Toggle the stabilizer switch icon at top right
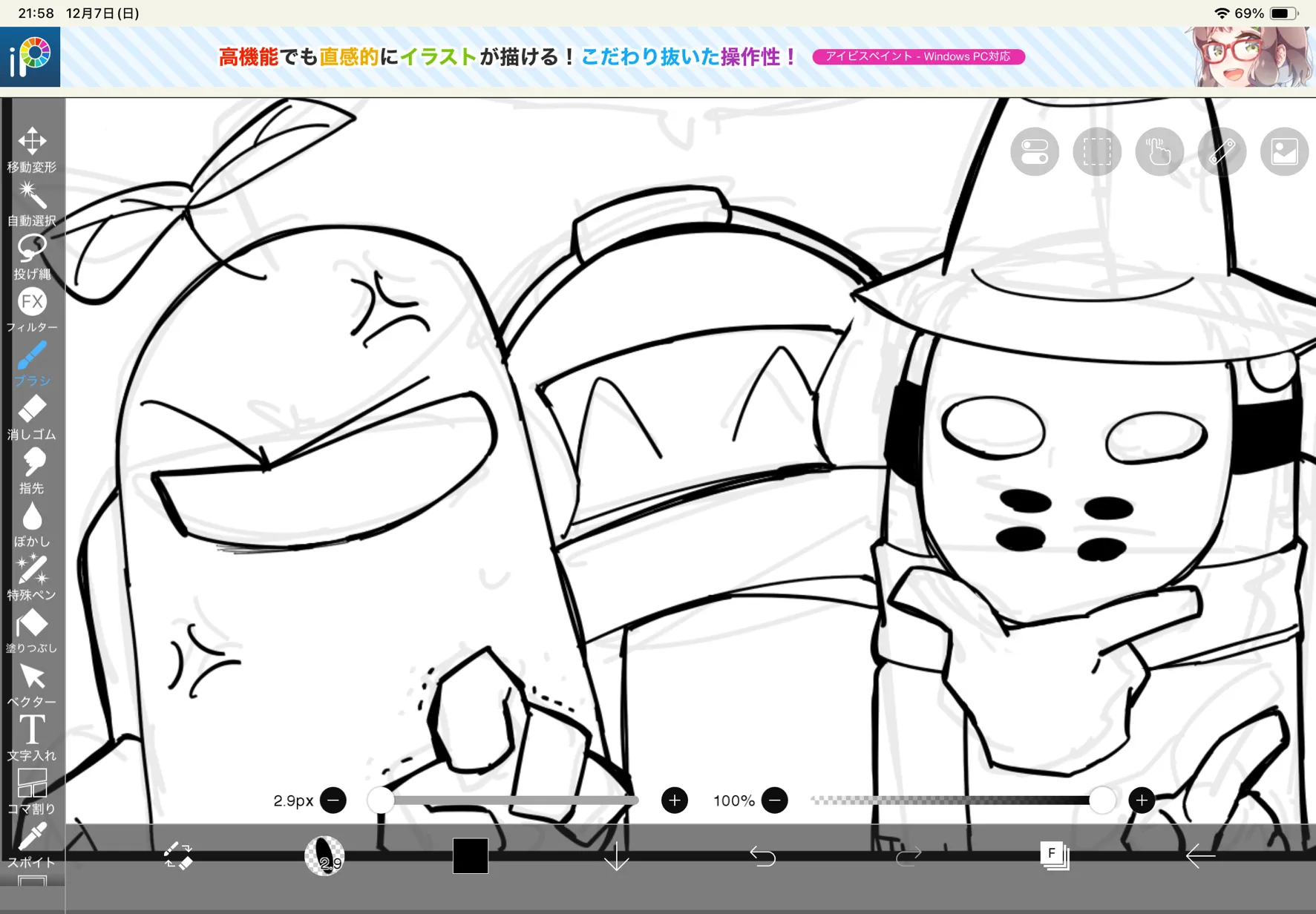 coord(1035,151)
